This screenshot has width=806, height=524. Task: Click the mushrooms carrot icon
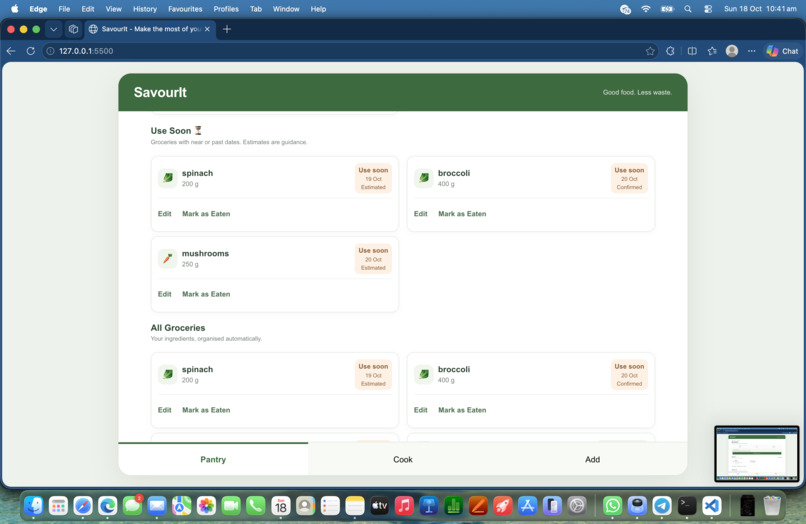[168, 258]
